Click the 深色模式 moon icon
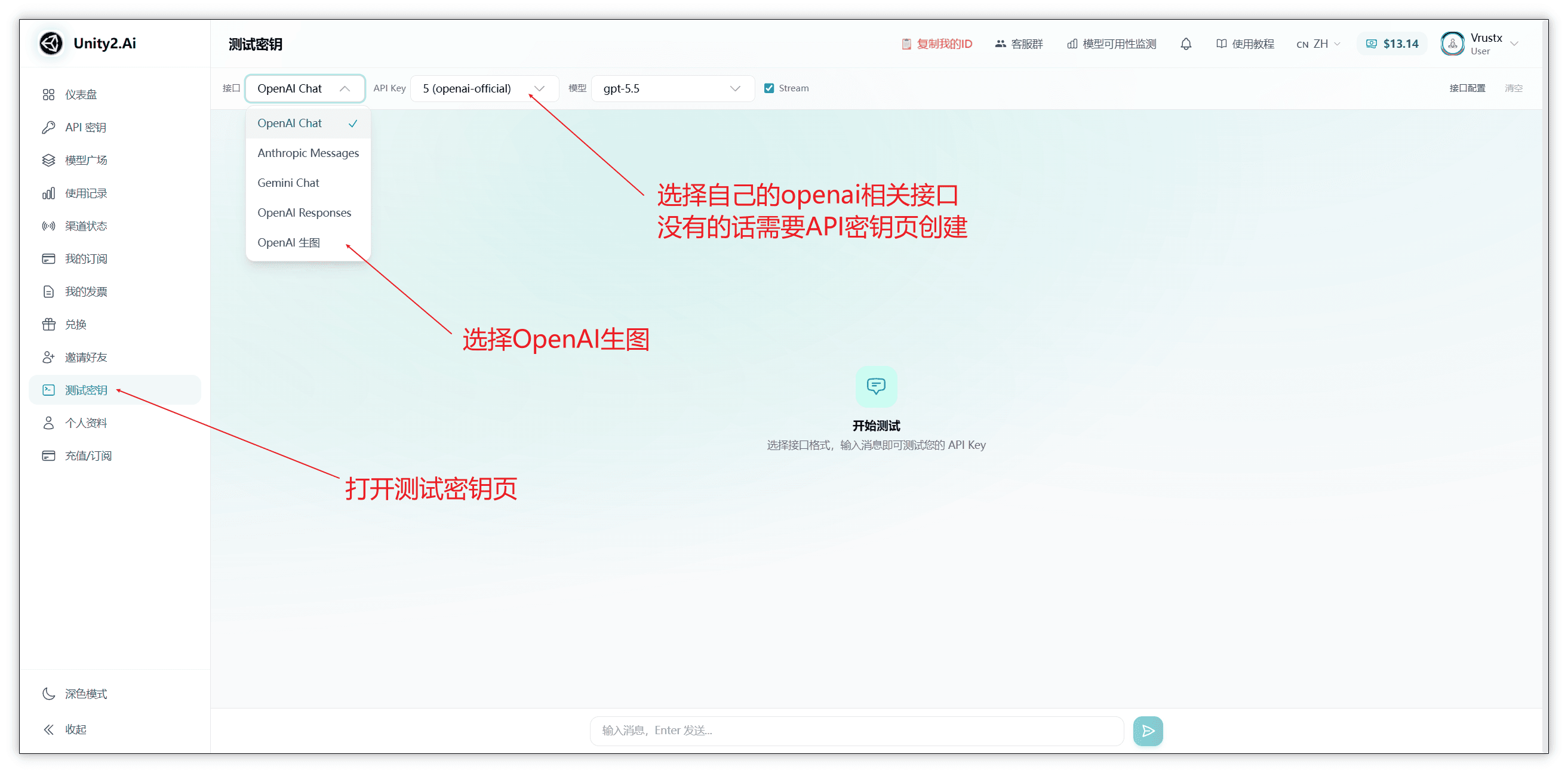This screenshot has height=773, width=1568. (x=49, y=694)
